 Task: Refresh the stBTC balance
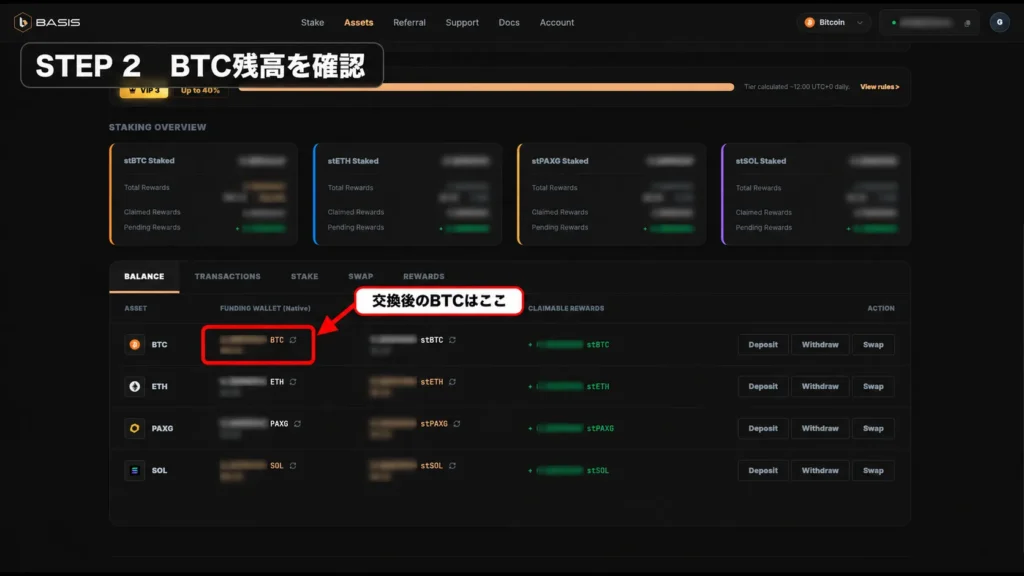pos(452,340)
